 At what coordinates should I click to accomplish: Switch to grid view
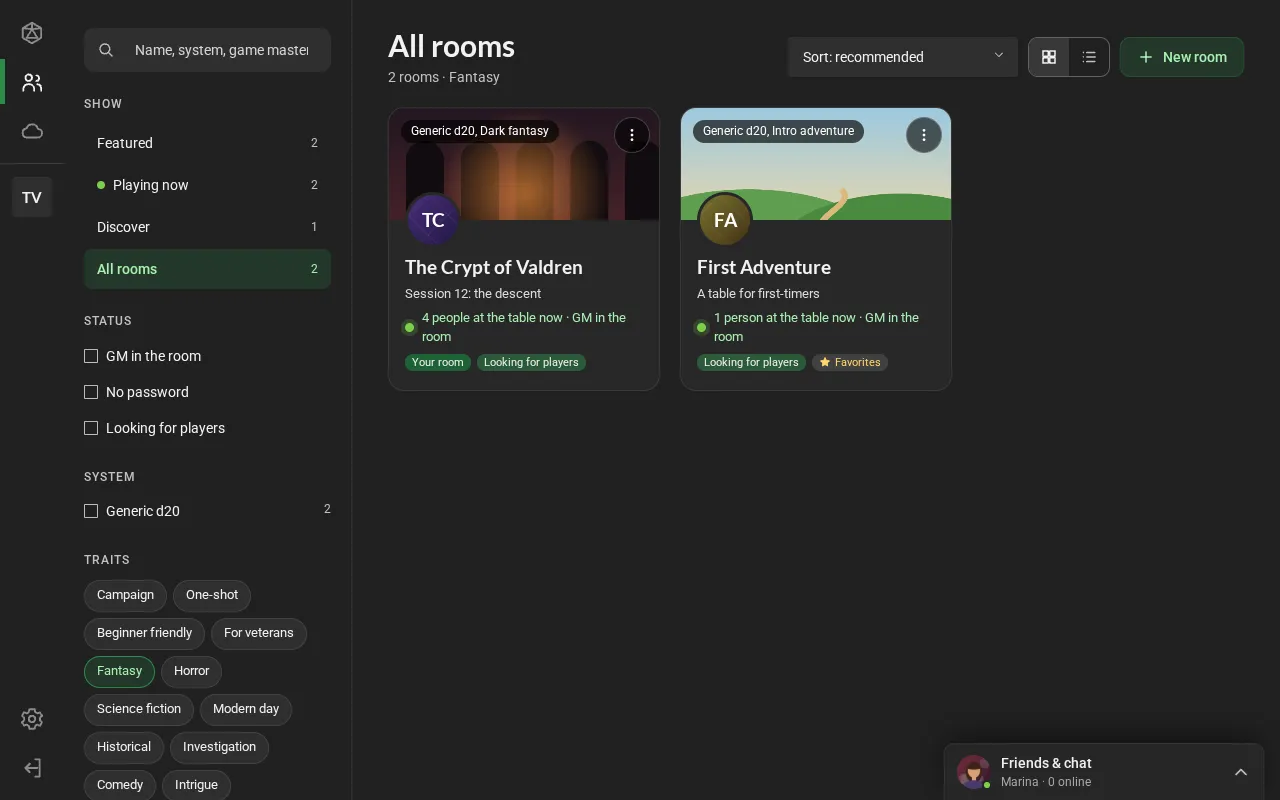tap(1049, 57)
